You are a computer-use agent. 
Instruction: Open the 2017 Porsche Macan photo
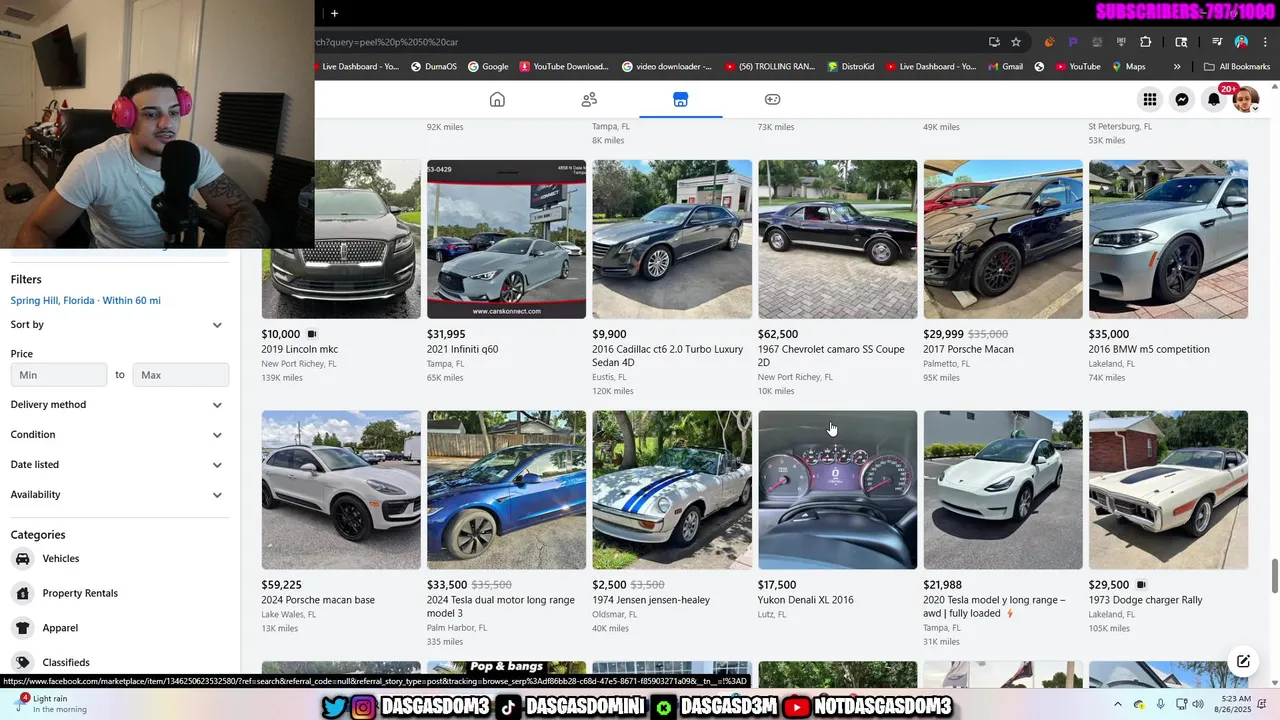(1003, 239)
